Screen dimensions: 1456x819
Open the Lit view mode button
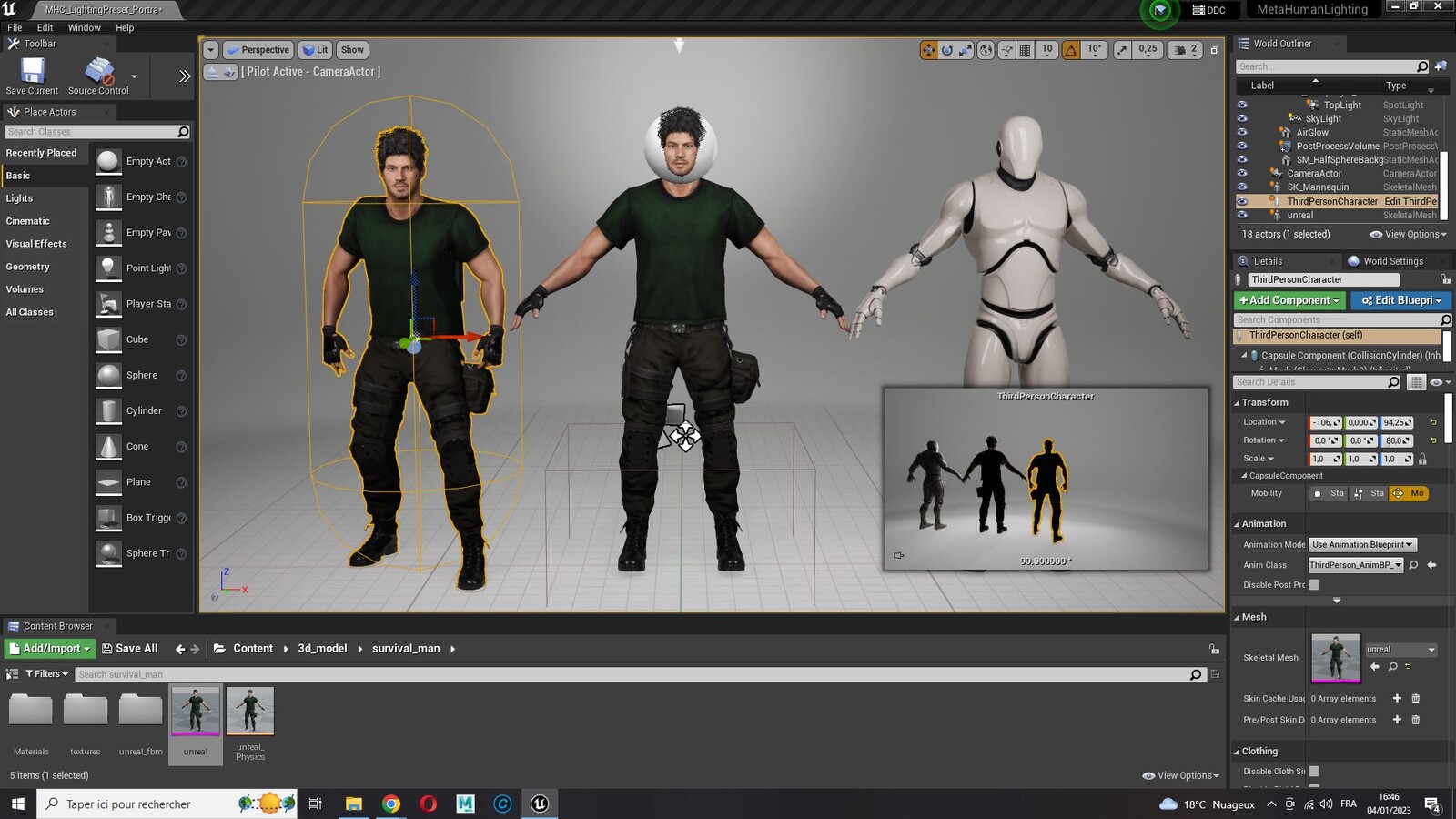(316, 50)
